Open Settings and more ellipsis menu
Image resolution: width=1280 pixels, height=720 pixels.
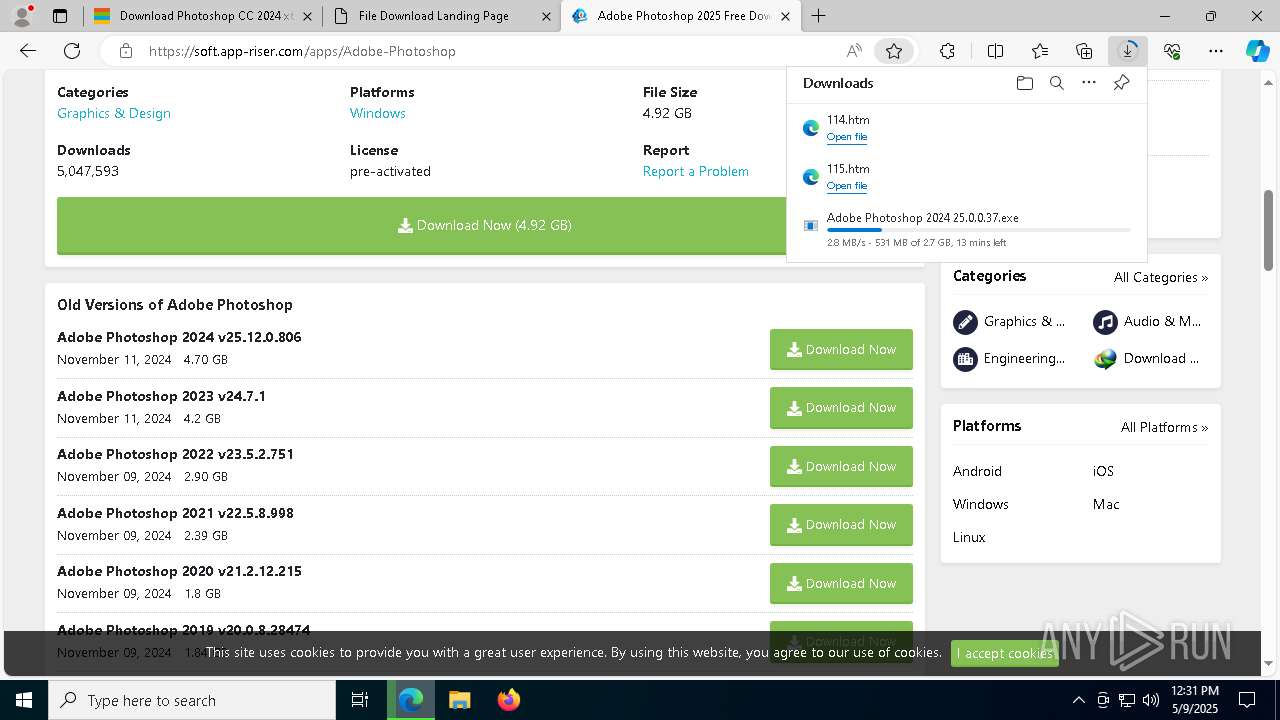pos(1216,51)
